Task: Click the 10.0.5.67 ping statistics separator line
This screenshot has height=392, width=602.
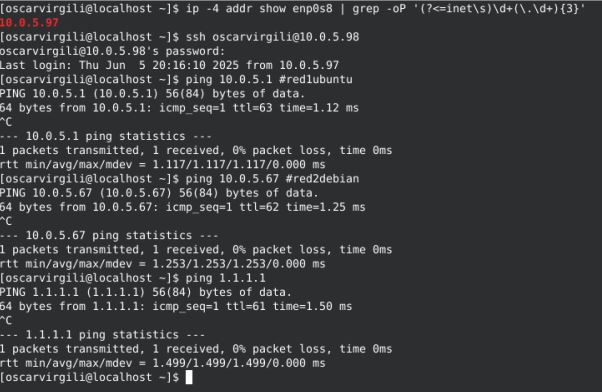Action: coord(109,235)
